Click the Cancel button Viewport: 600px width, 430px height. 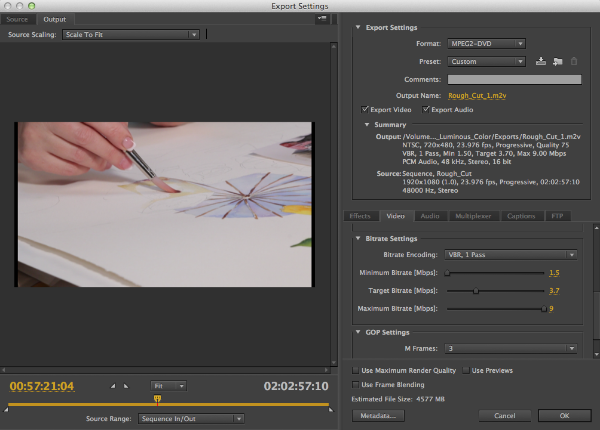(505, 416)
